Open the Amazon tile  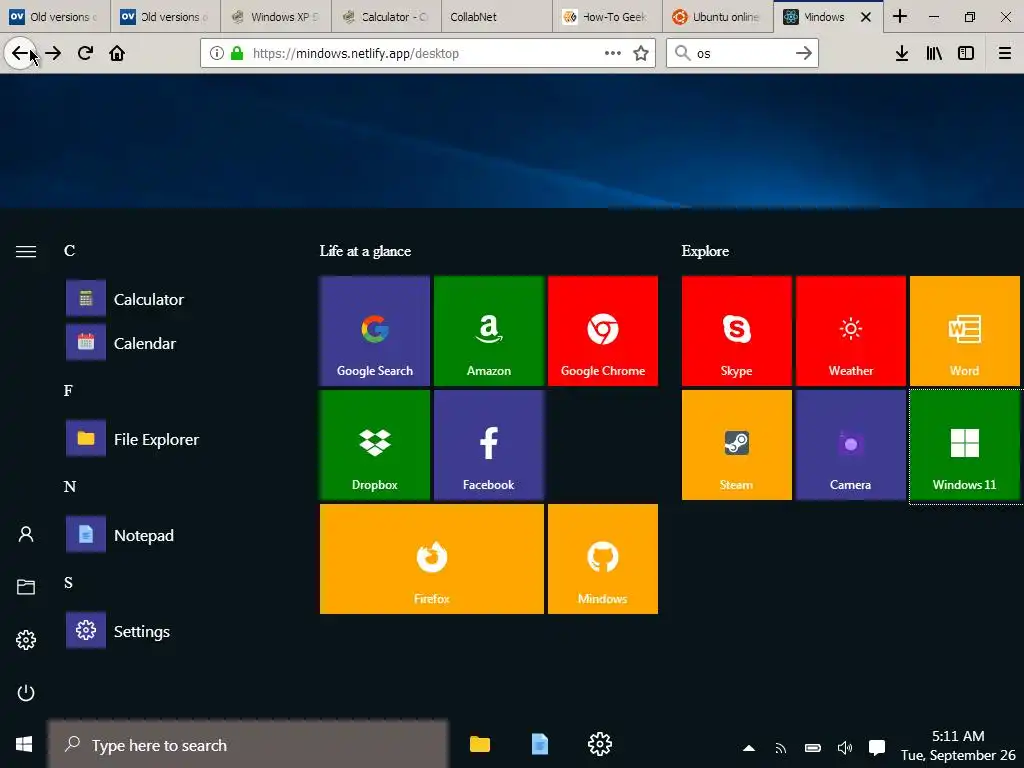tap(488, 330)
